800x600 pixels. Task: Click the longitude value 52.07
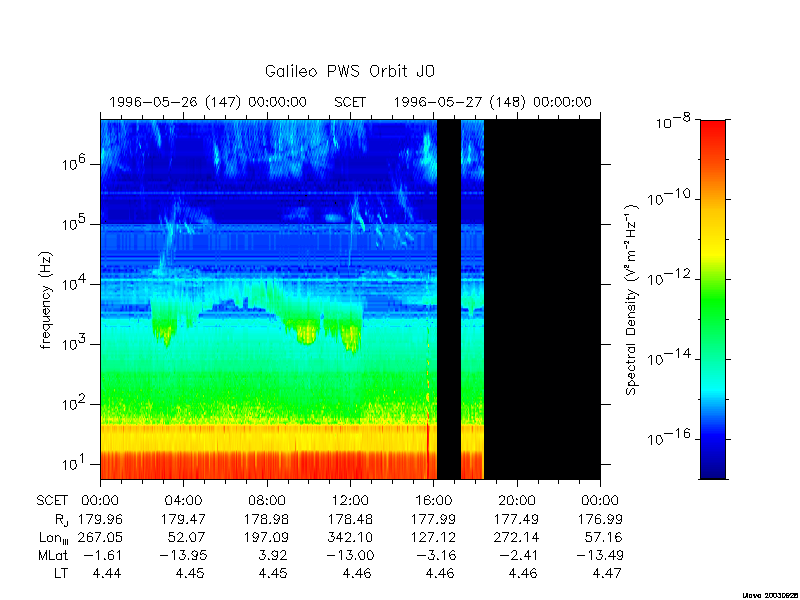(187, 537)
